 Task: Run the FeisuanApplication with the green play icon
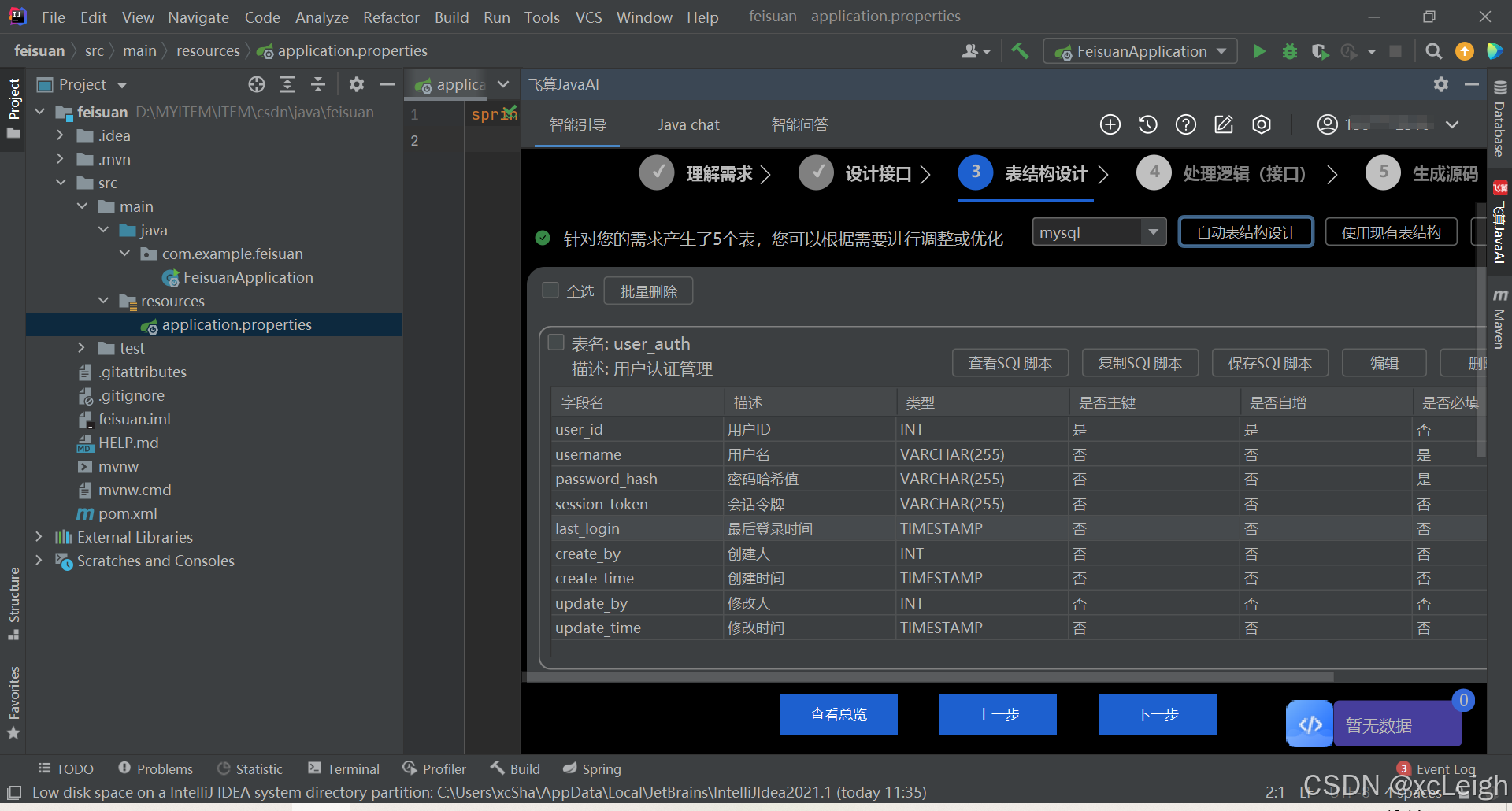(x=1258, y=50)
